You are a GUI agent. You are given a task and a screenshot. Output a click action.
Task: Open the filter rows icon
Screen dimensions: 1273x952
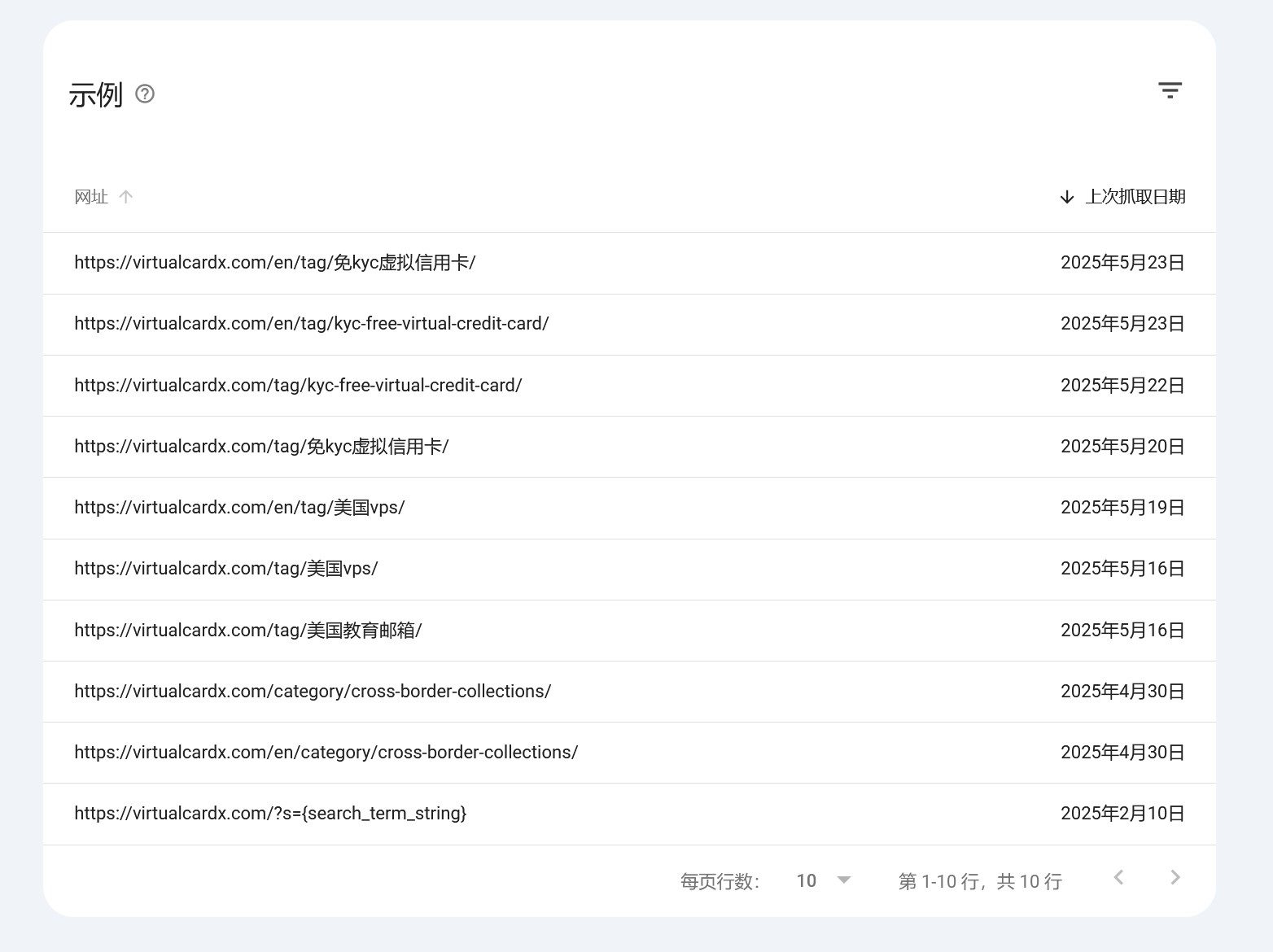pyautogui.click(x=1170, y=90)
